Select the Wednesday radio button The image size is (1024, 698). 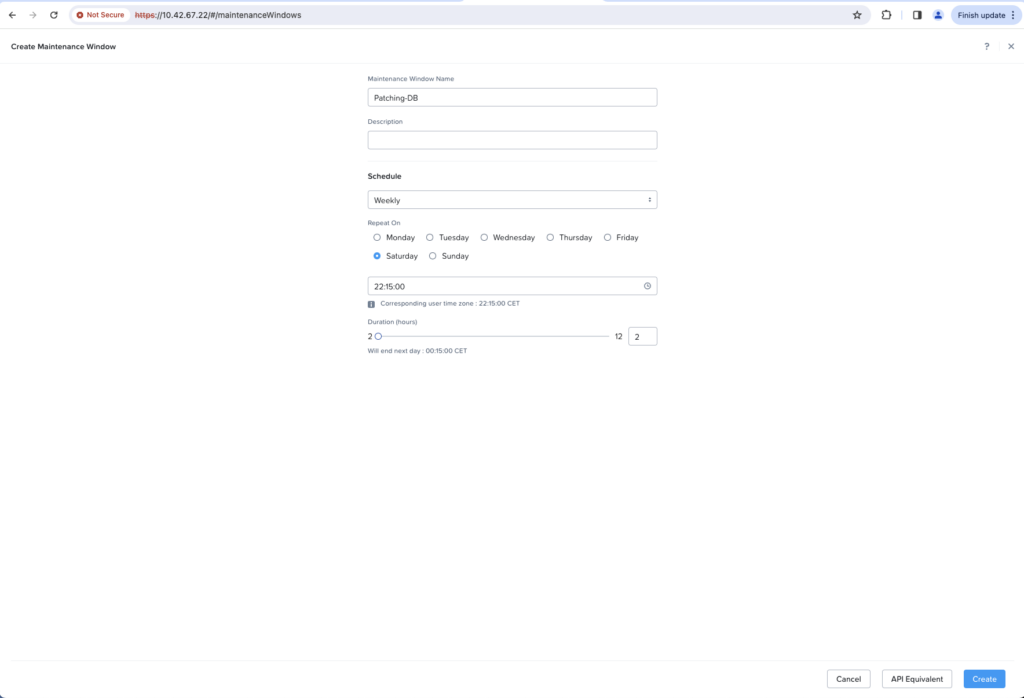coord(484,238)
